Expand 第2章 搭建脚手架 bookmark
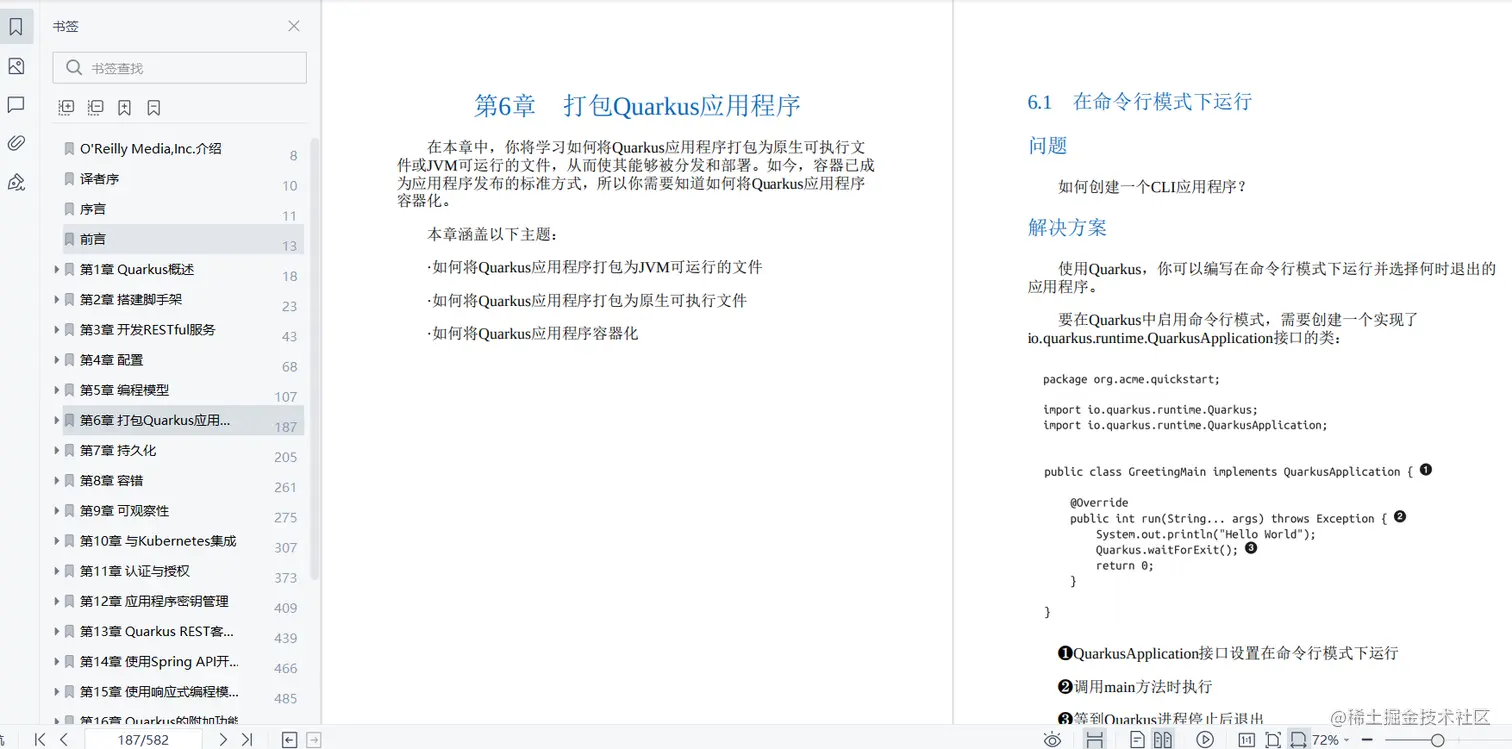The height and width of the screenshot is (749, 1512). coord(57,299)
